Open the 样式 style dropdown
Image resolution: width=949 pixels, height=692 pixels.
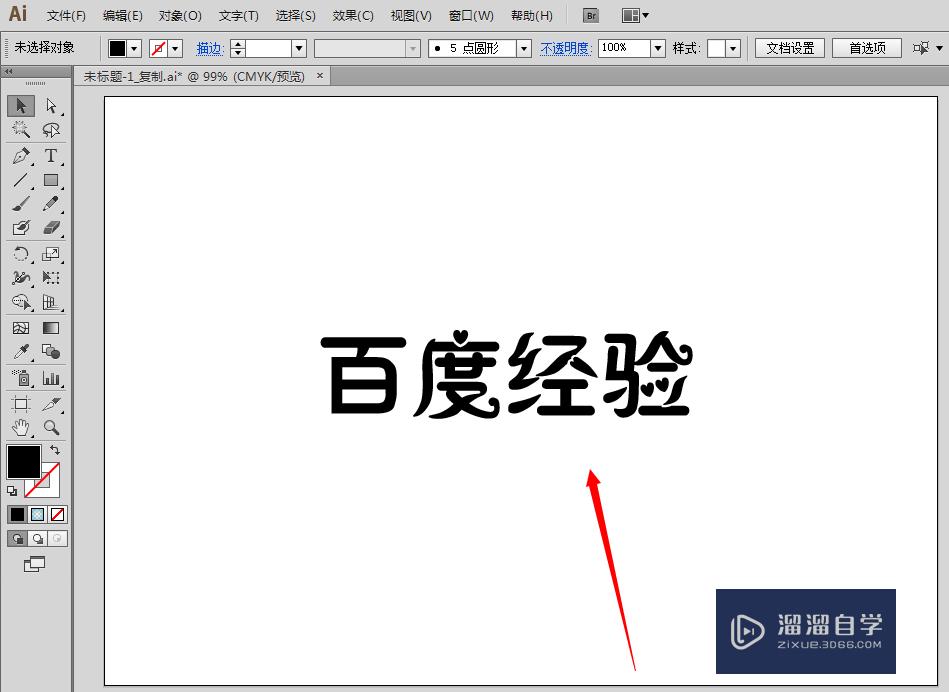coord(733,48)
